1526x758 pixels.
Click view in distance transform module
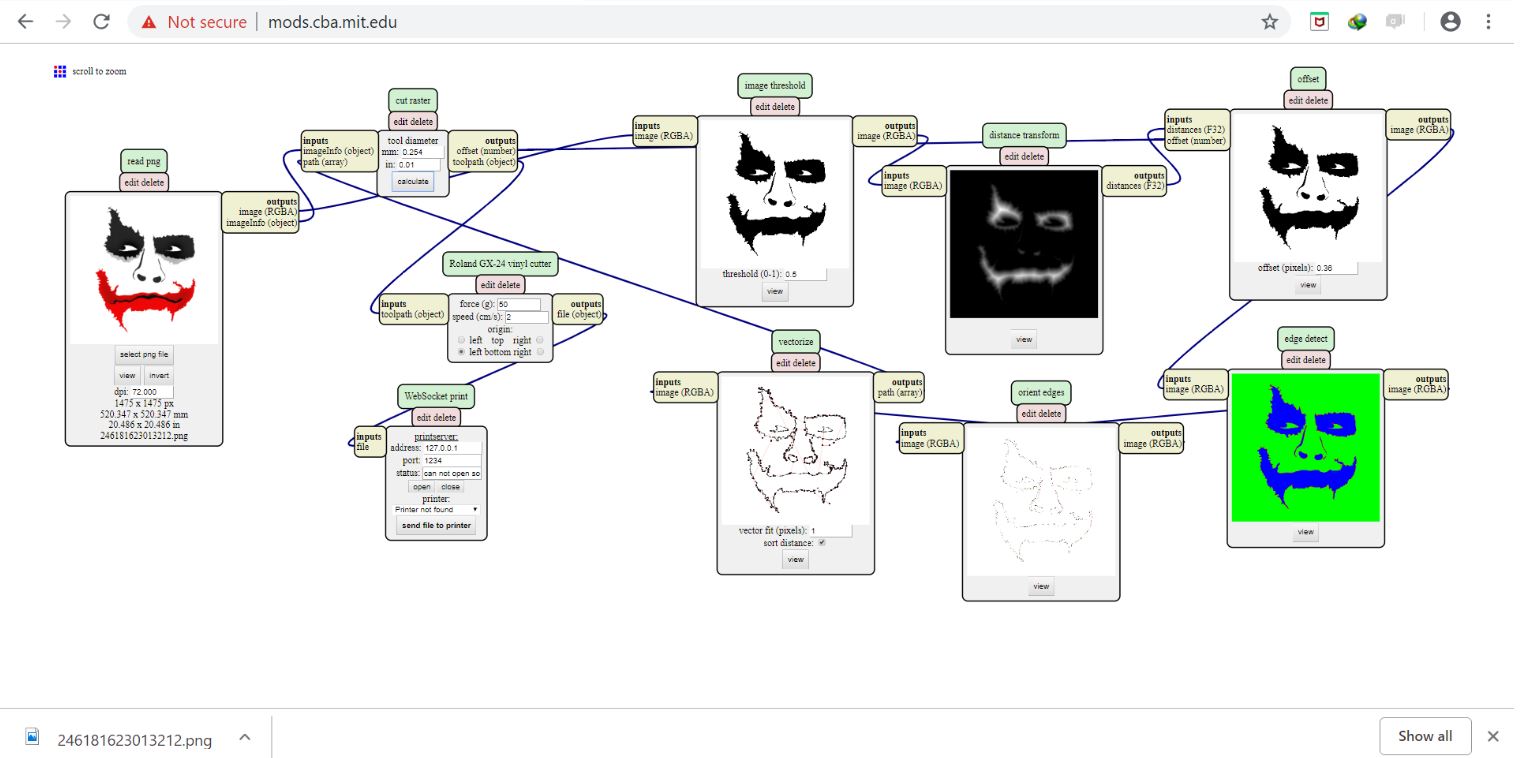click(x=1024, y=339)
